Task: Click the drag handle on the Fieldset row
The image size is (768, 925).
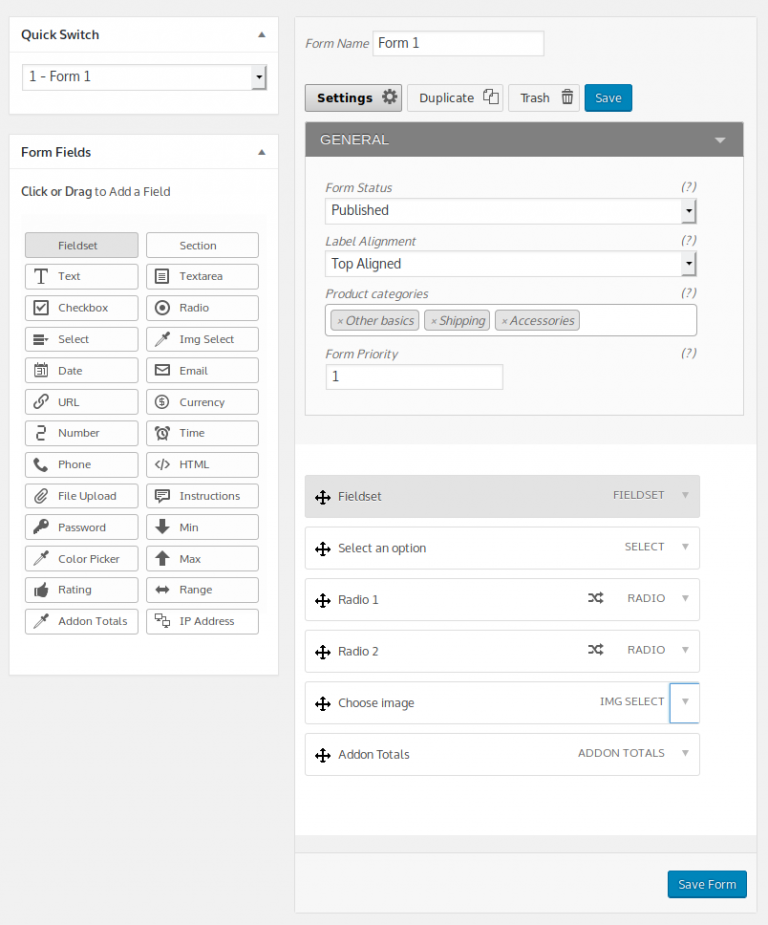Action: pos(323,496)
